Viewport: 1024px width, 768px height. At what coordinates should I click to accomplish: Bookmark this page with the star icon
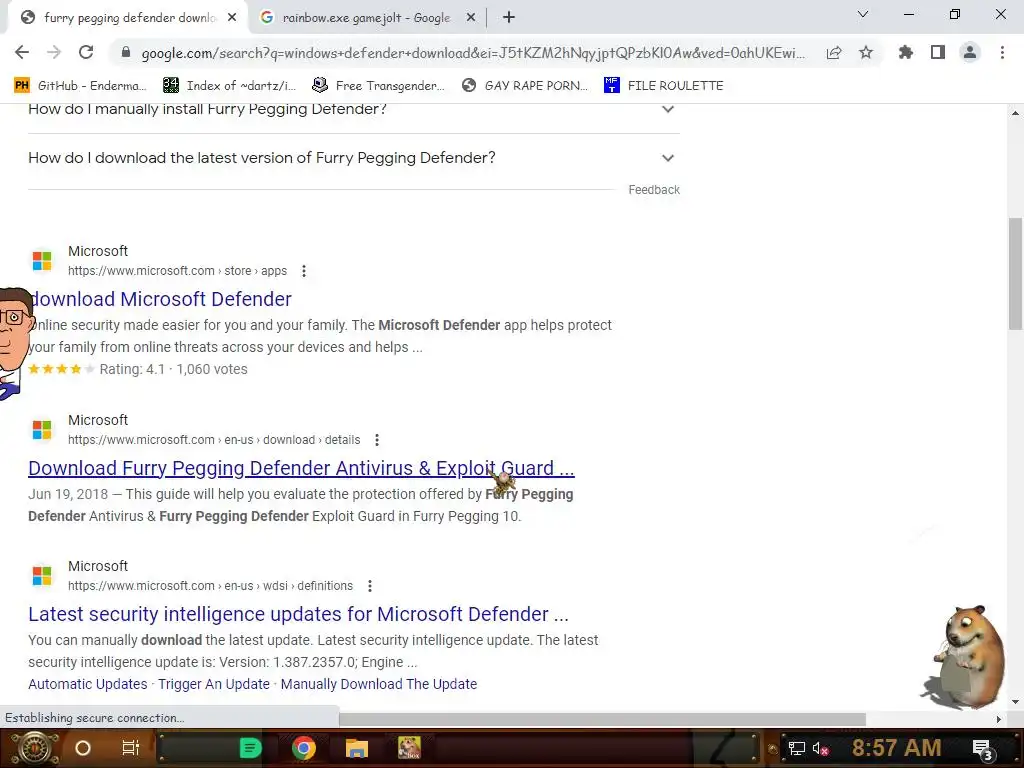pyautogui.click(x=866, y=52)
